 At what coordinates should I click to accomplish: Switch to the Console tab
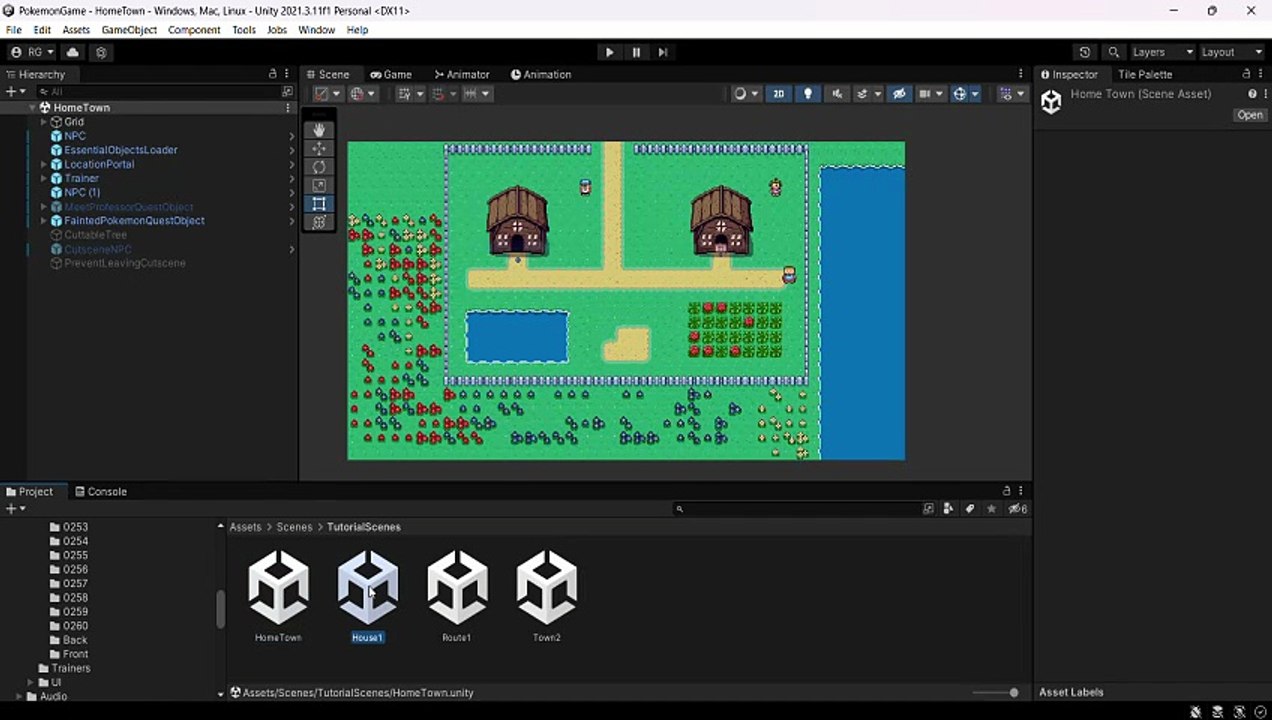coord(100,491)
